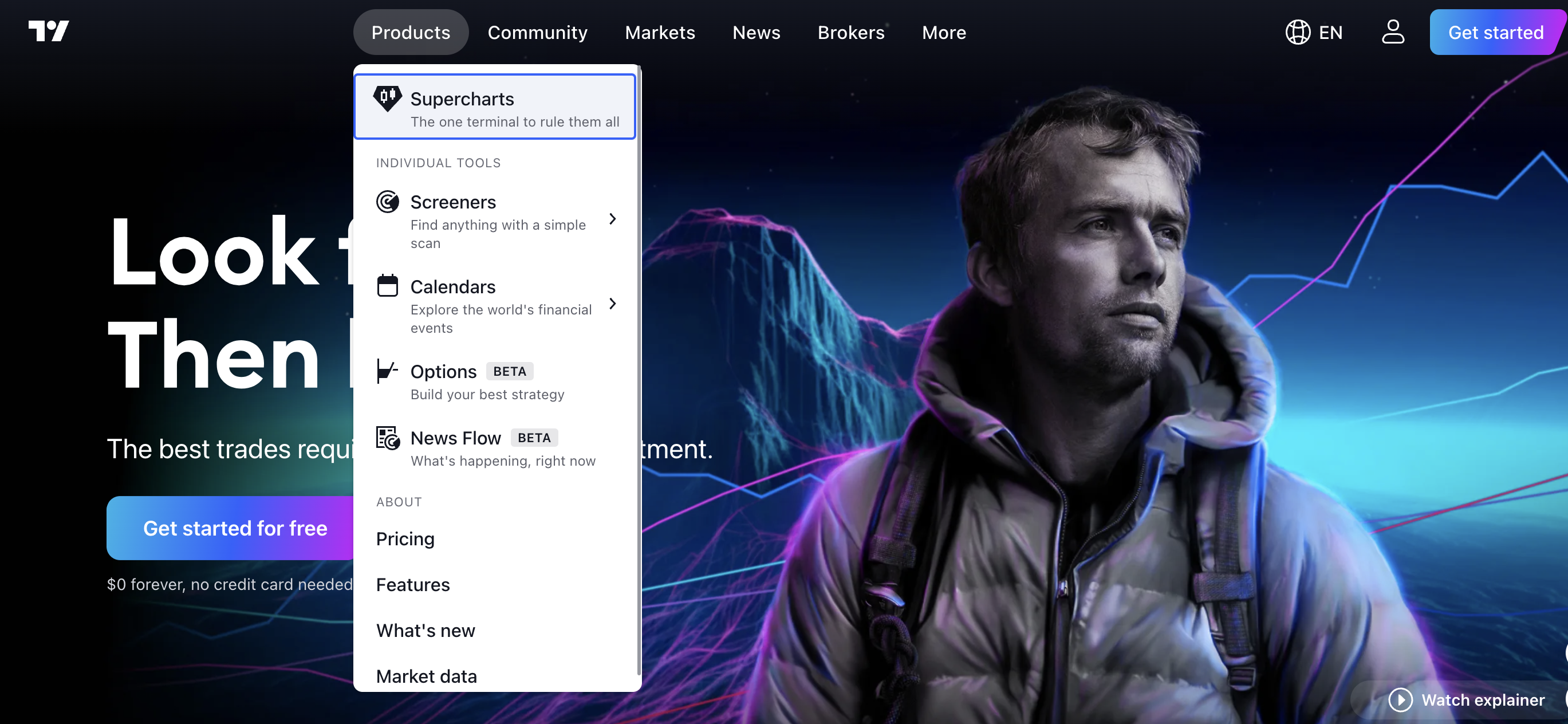Click the Calendars calendar icon

pyautogui.click(x=387, y=286)
